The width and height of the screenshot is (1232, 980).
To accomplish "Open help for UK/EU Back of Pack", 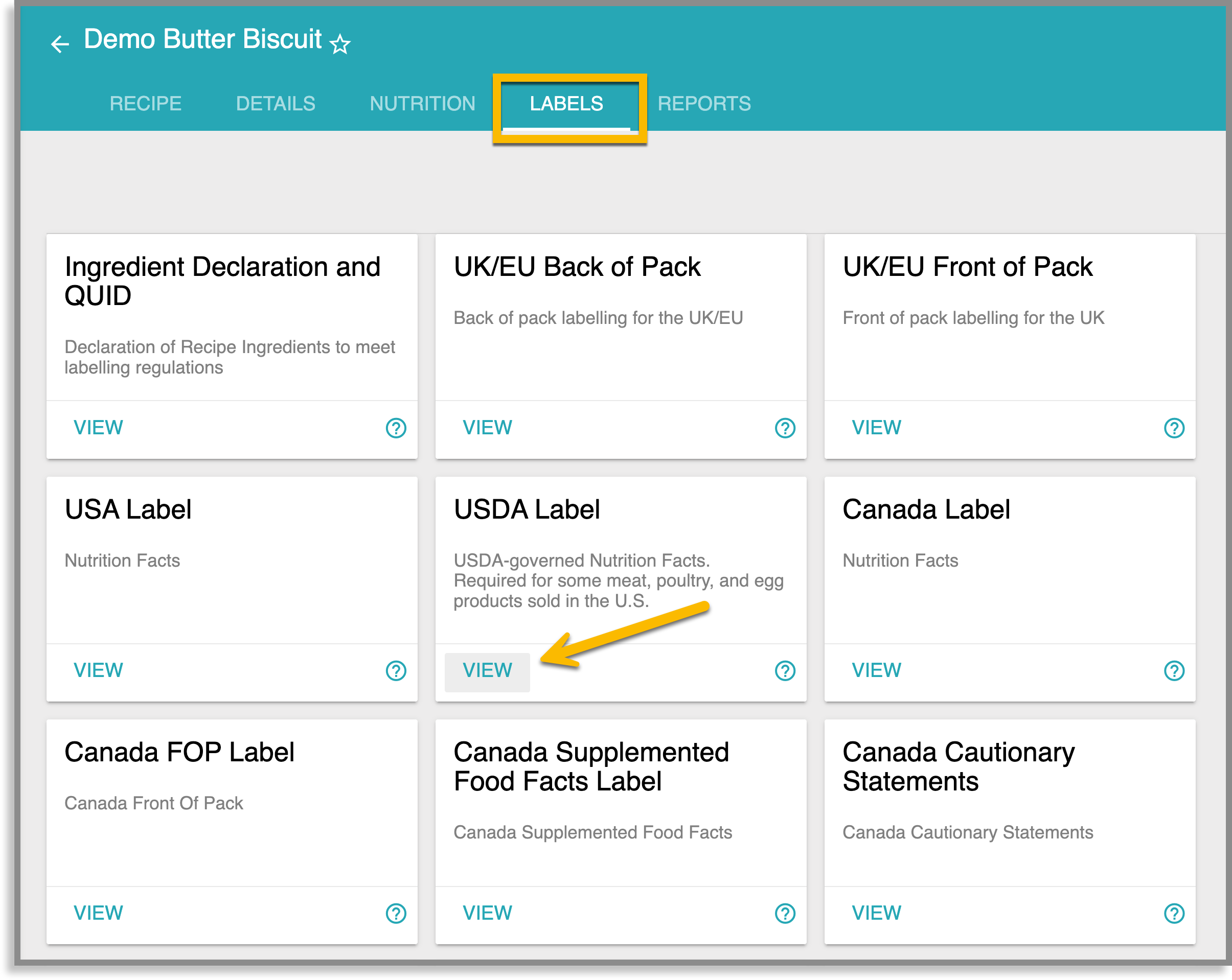I will (785, 428).
